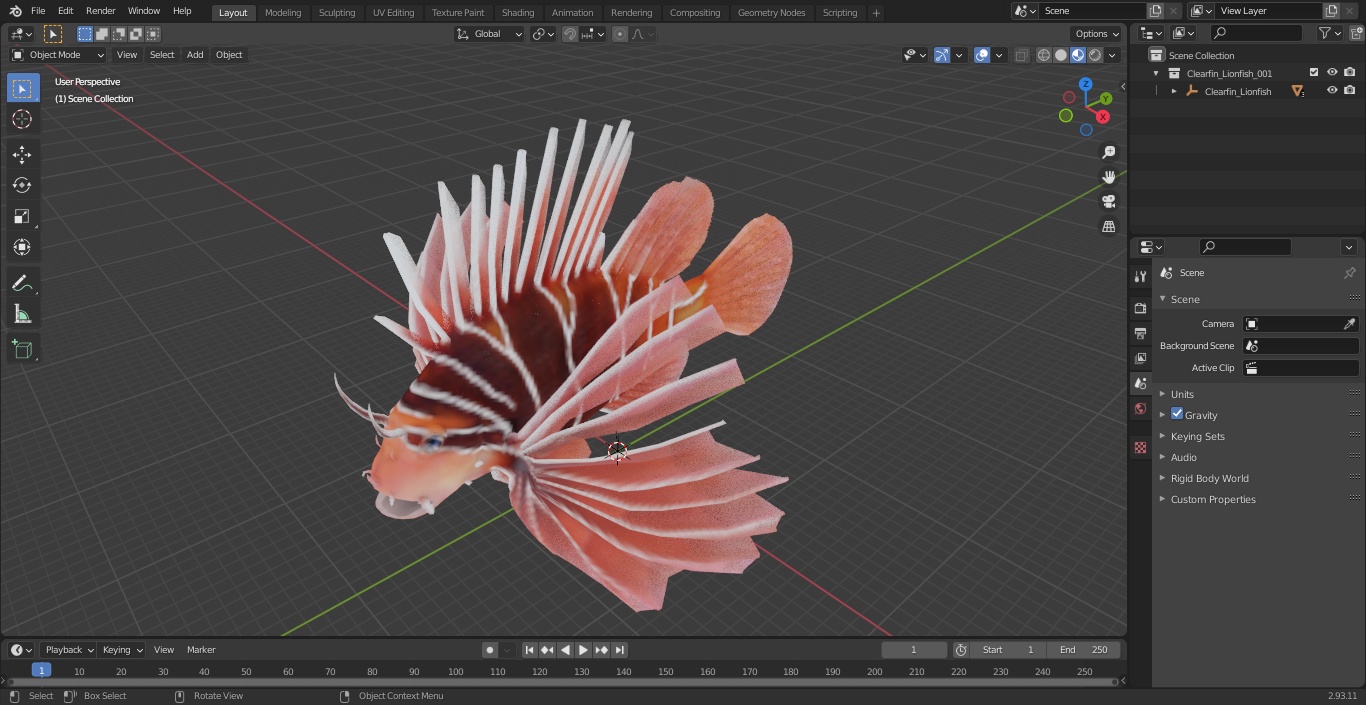Click the pin icon in Scene properties
Image resolution: width=1366 pixels, height=705 pixels.
[1349, 273]
